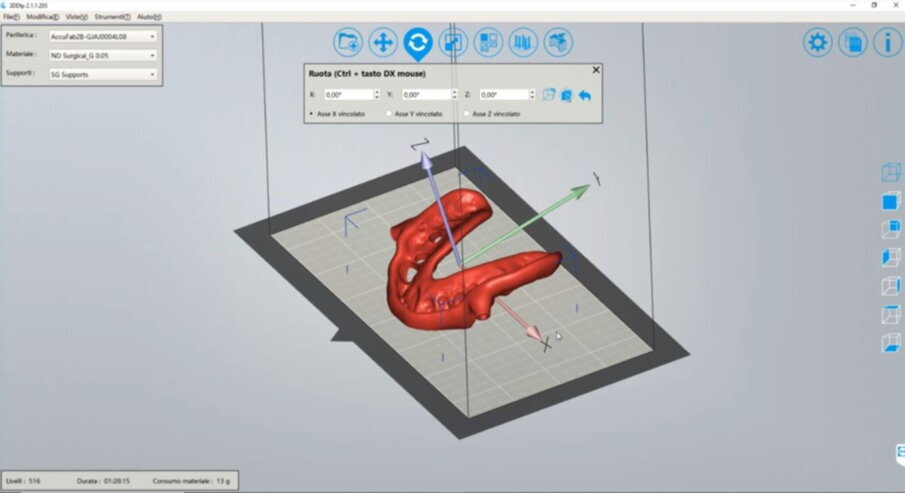Screen dimensions: 905x493
Task: Click the information icon
Action: point(887,42)
